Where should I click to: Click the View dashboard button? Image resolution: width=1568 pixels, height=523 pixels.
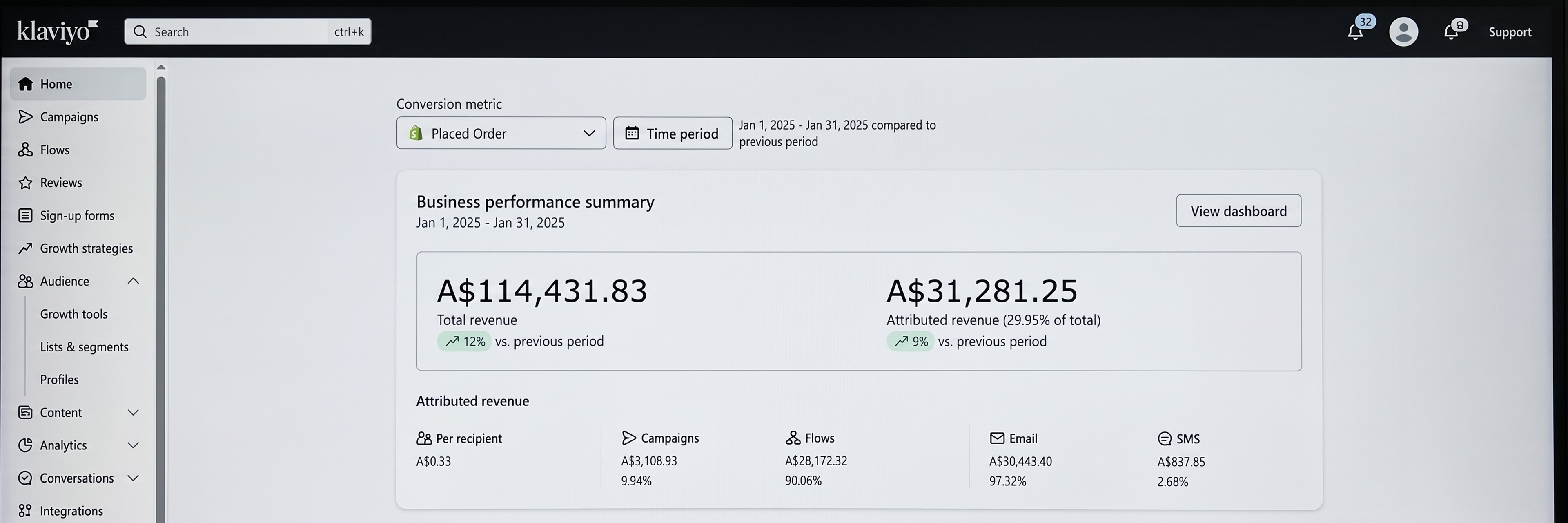[x=1239, y=211]
